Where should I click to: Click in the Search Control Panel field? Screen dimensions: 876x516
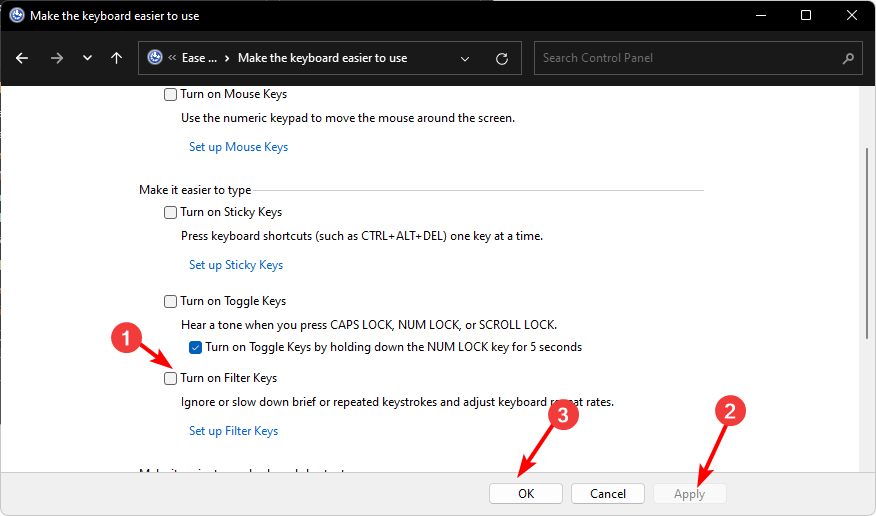click(688, 58)
